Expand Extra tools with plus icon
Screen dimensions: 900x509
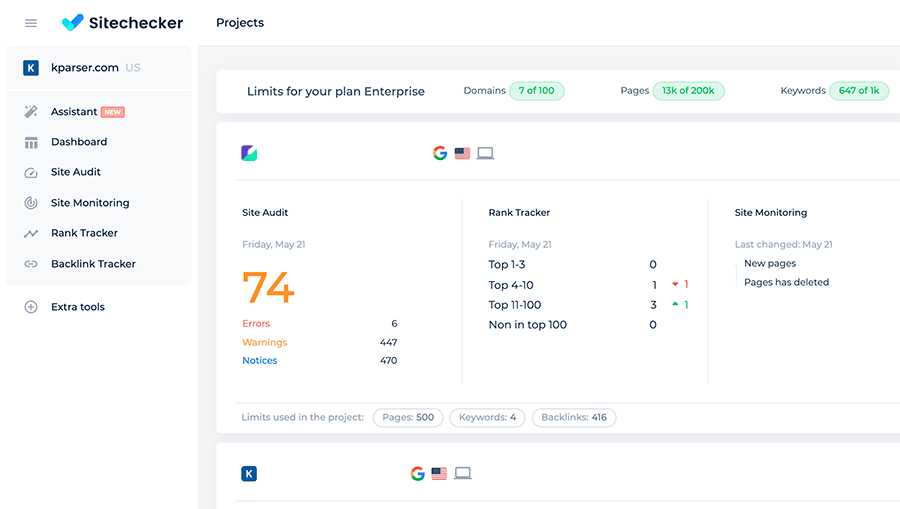click(x=31, y=307)
